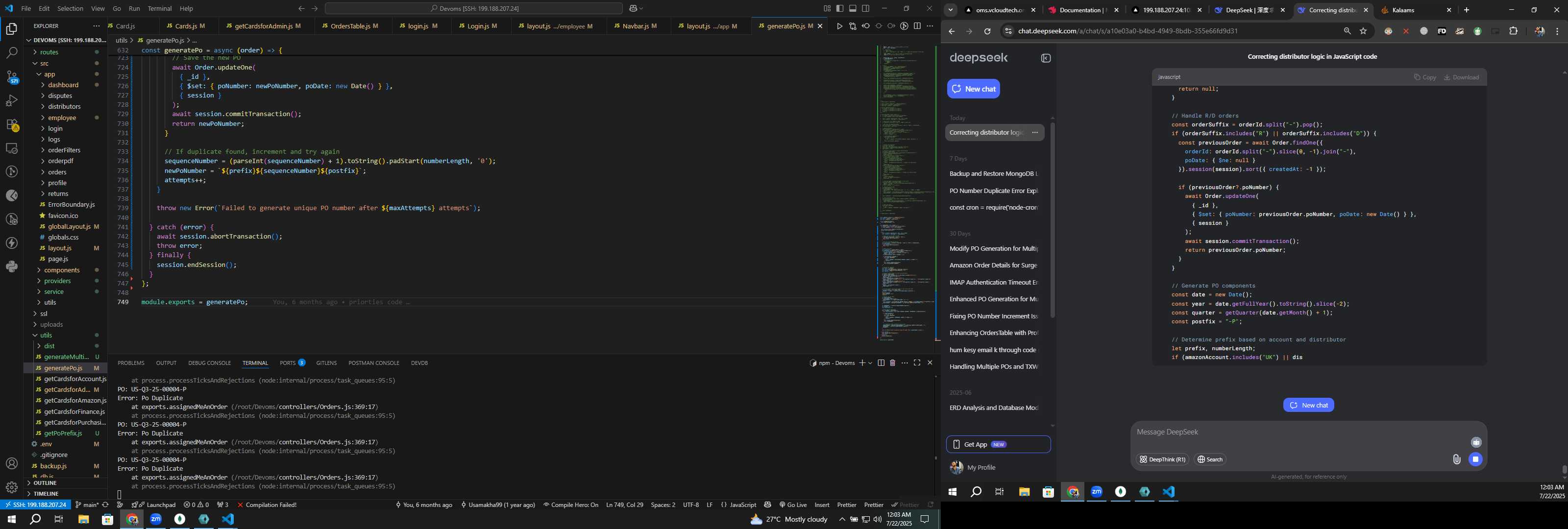
Task: Open the Chrome tab search dropdown
Action: pos(950,10)
